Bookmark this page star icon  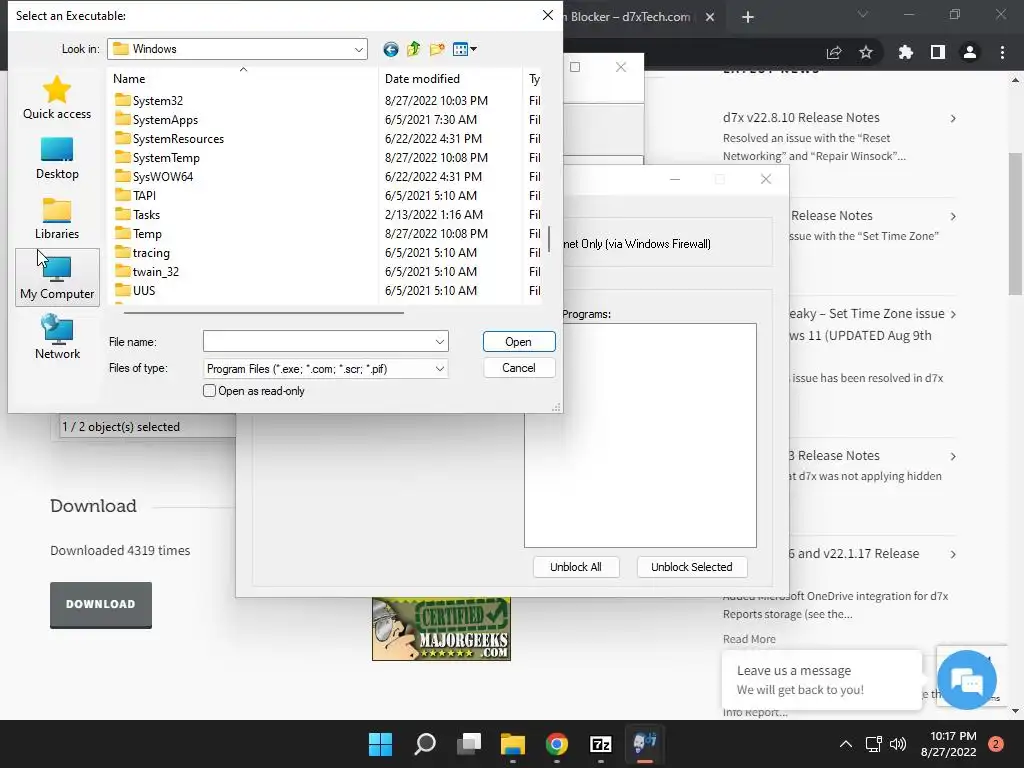point(865,52)
